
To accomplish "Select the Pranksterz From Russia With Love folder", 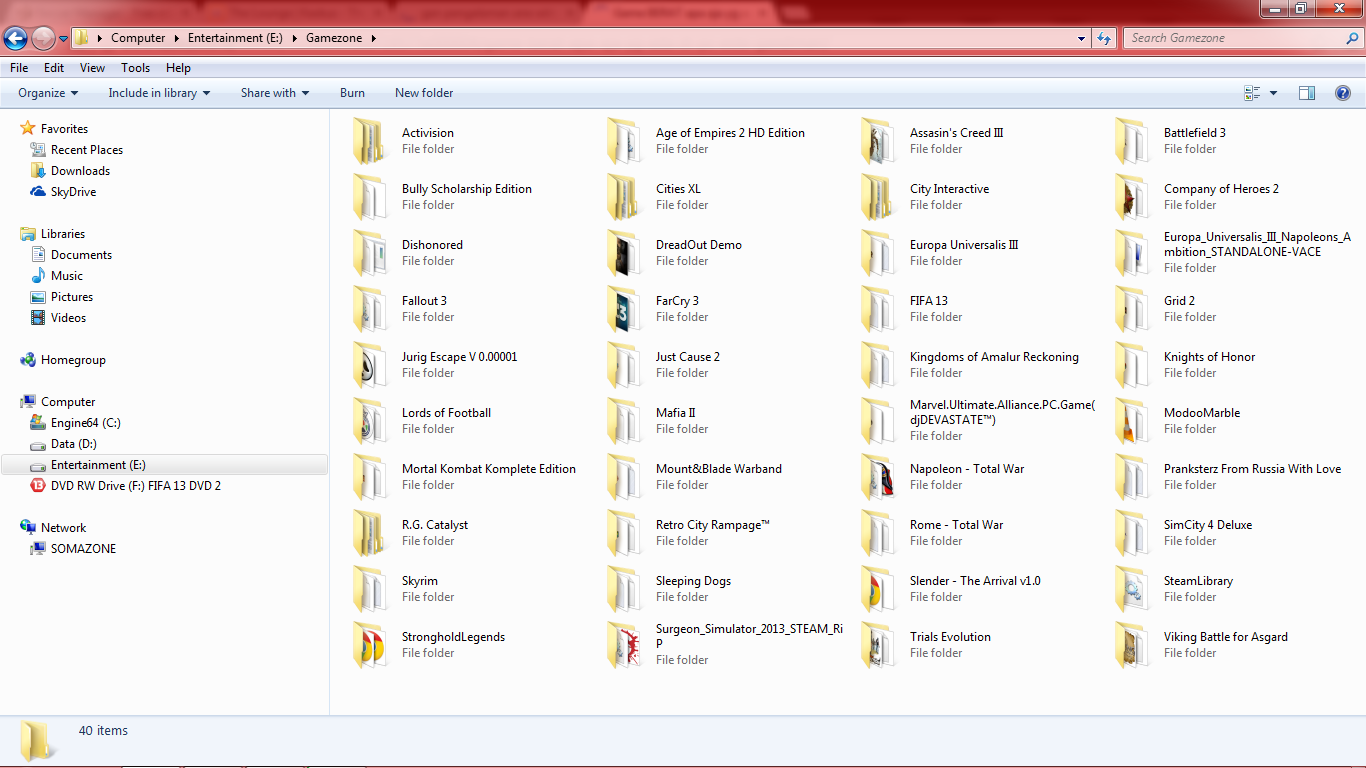I will tap(1252, 469).
